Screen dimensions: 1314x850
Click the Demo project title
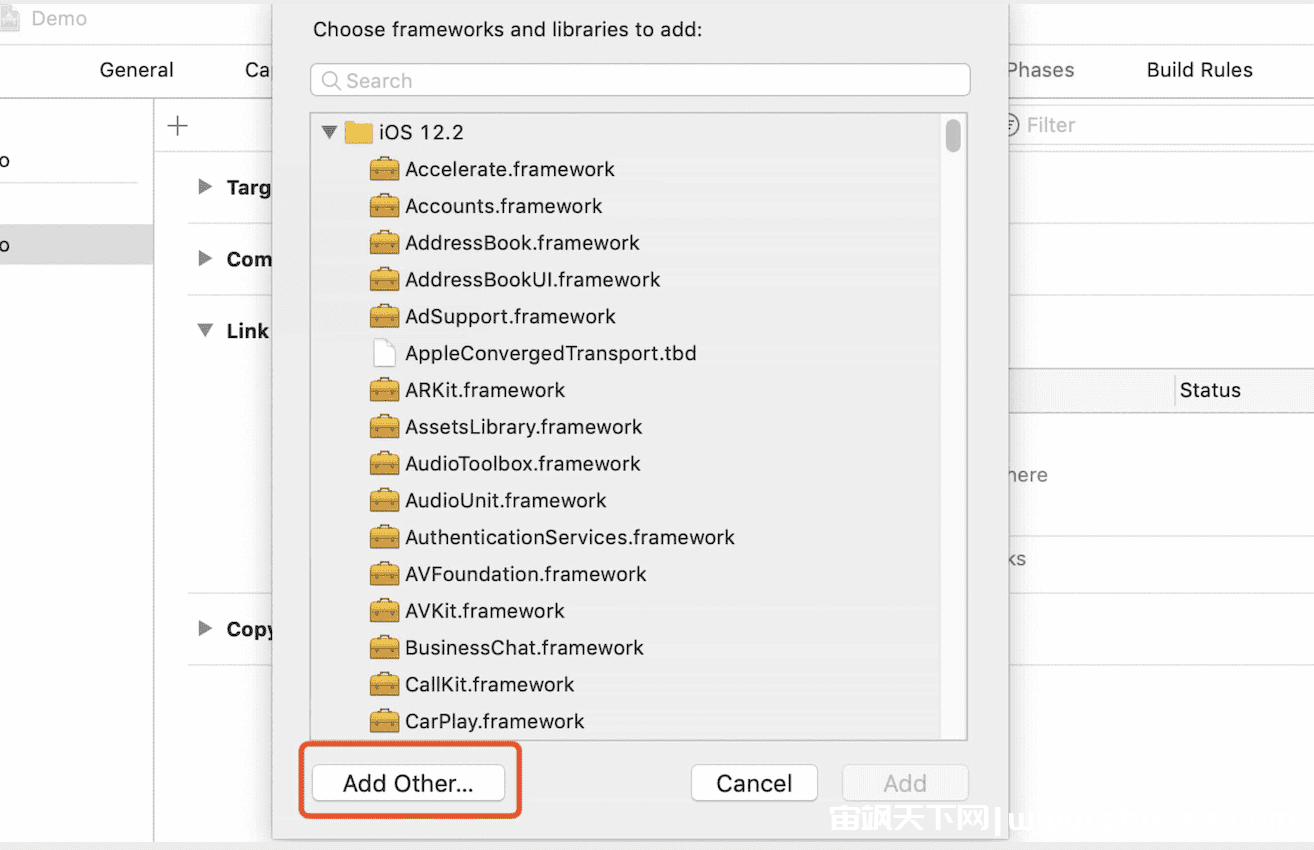(59, 18)
